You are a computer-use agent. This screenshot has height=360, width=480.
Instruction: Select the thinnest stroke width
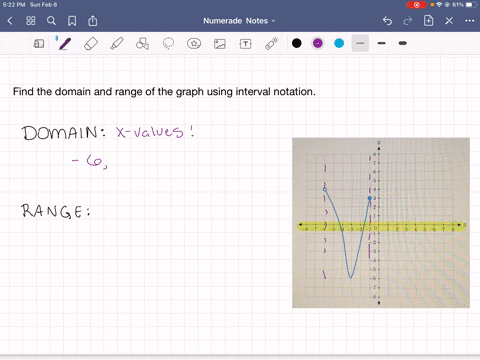pos(360,43)
